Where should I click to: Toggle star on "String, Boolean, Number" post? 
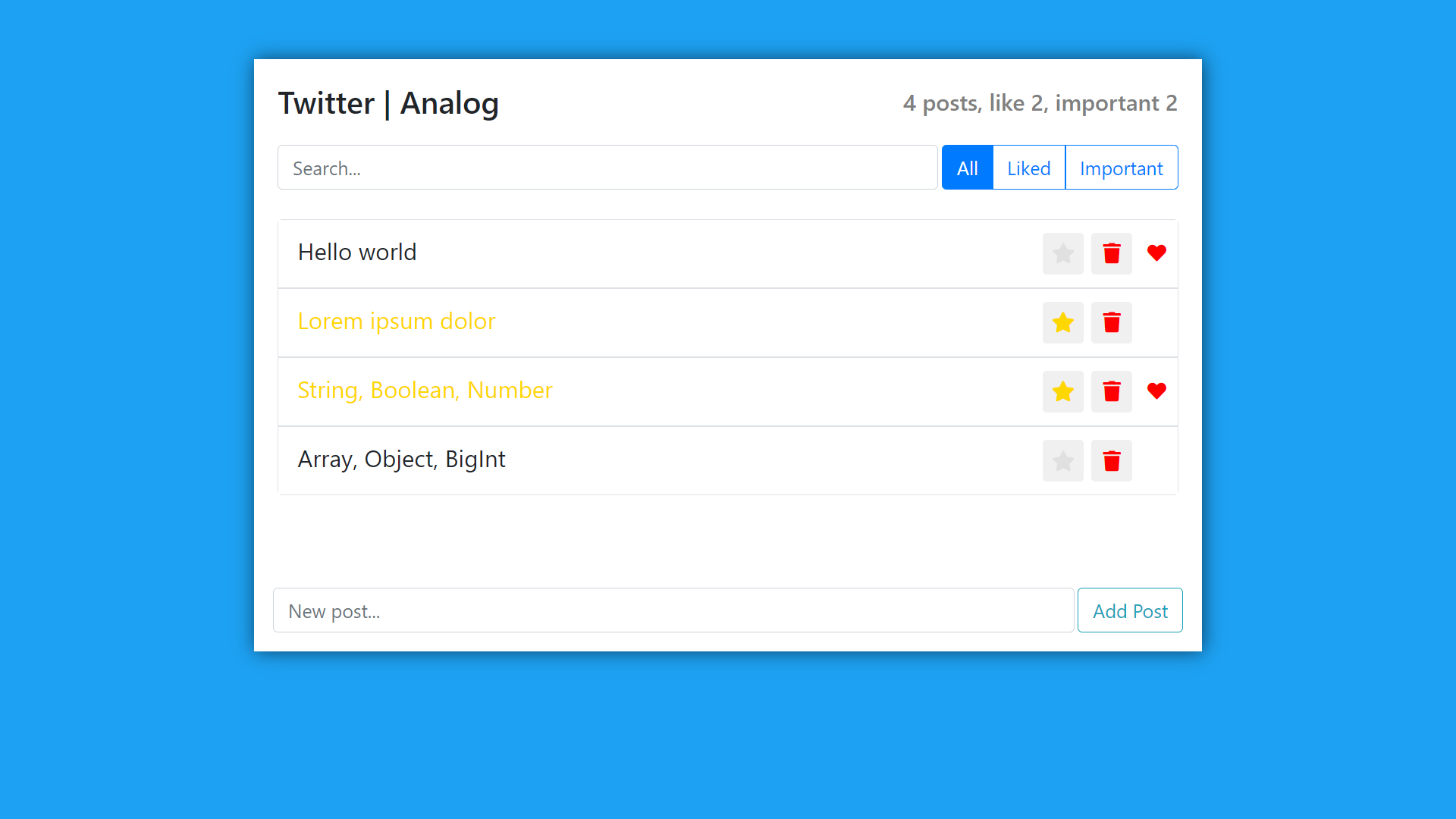tap(1062, 391)
